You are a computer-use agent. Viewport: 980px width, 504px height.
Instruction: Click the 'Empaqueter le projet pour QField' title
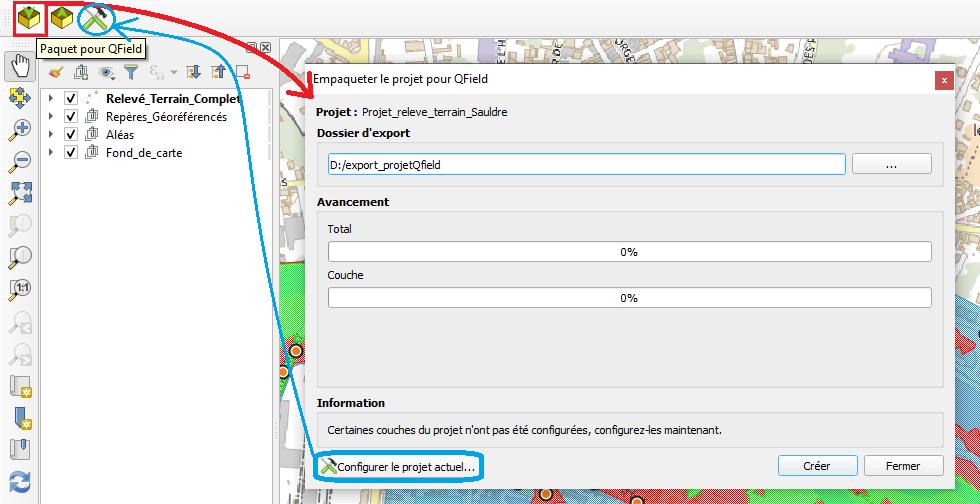400,79
